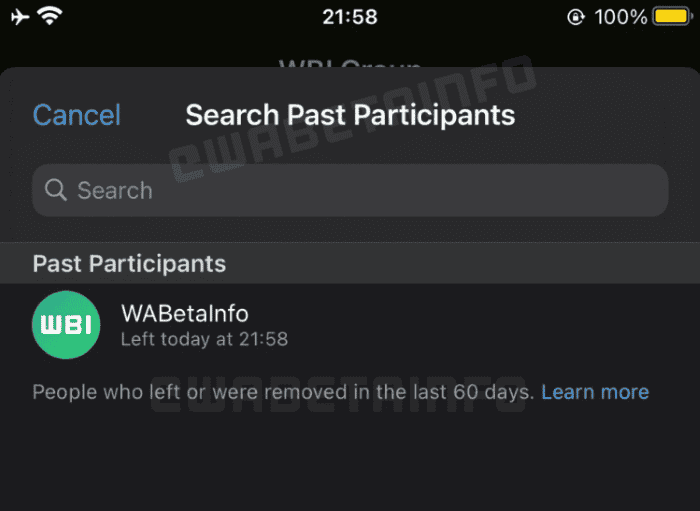This screenshot has width=700, height=511.
Task: Tap the Wi-Fi signal icon
Action: point(49,16)
